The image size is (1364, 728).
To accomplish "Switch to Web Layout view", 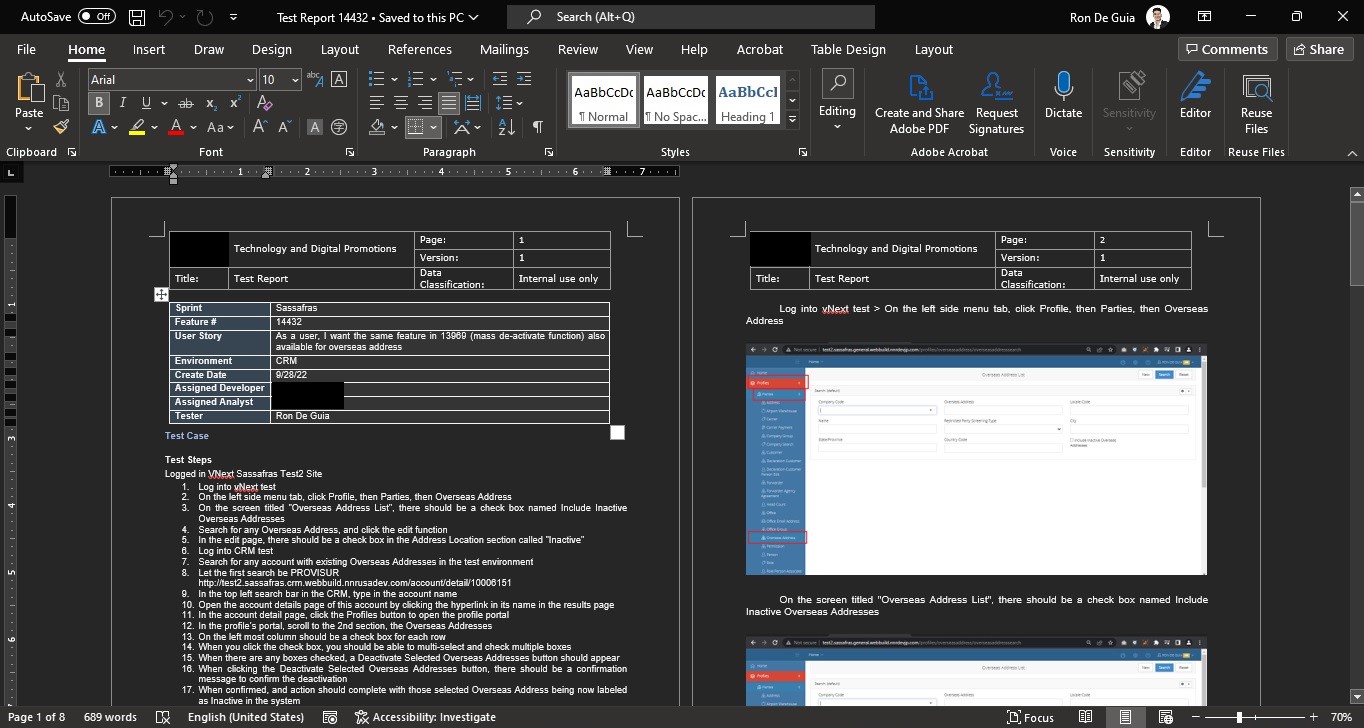I will 1165,717.
